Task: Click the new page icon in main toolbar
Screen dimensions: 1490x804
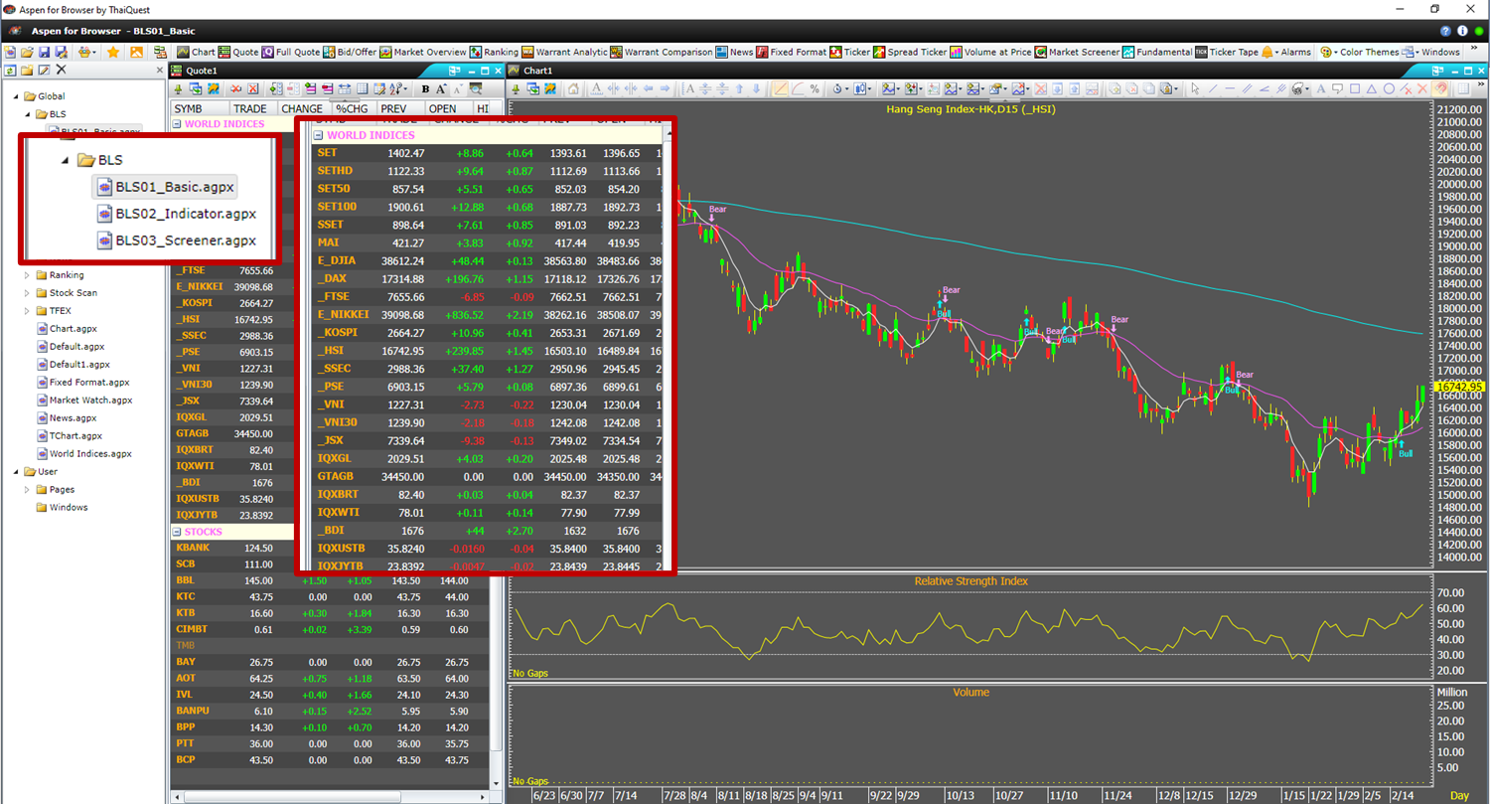Action: point(12,52)
